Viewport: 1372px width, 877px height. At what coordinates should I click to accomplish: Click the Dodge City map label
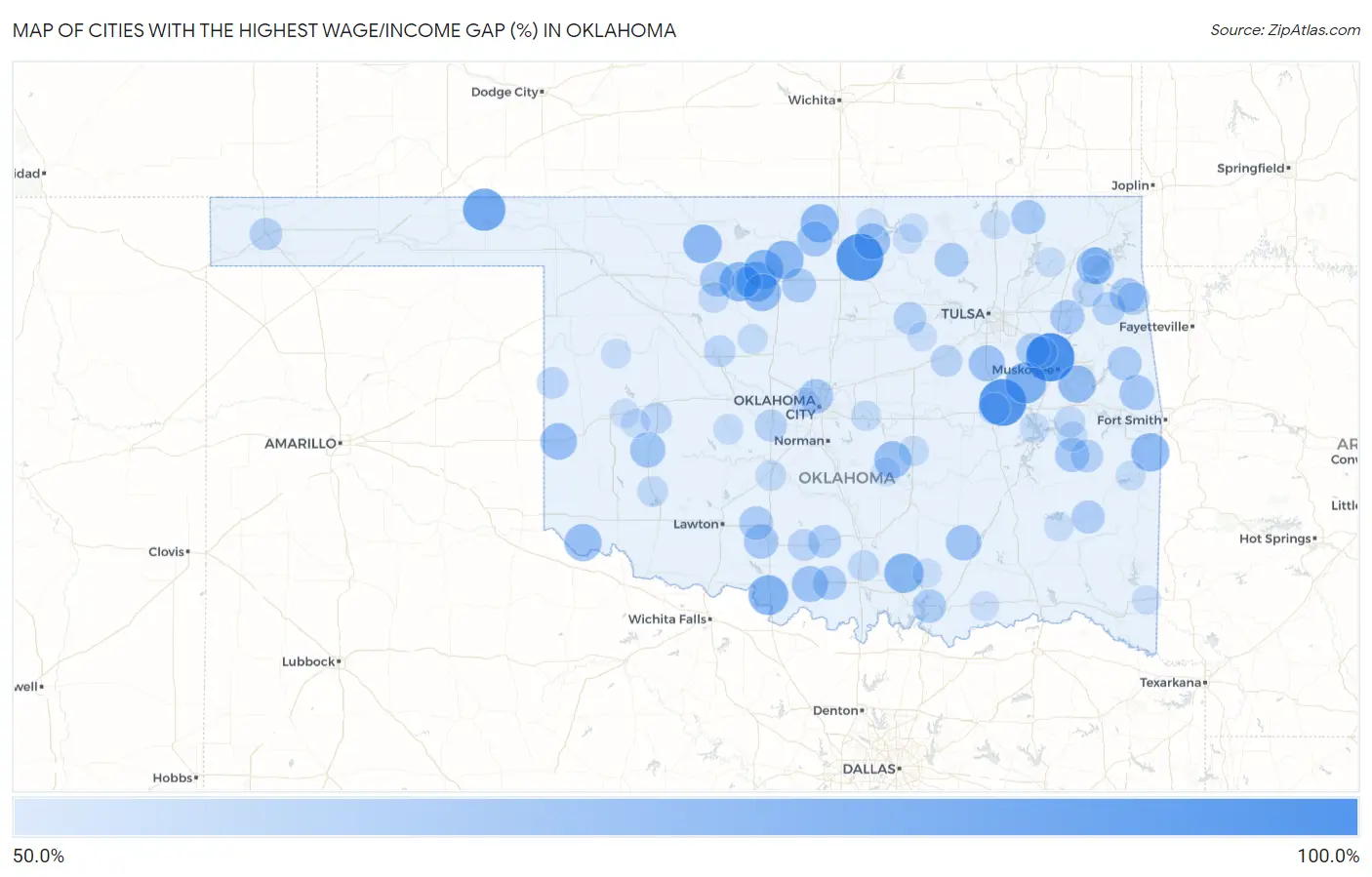[504, 92]
